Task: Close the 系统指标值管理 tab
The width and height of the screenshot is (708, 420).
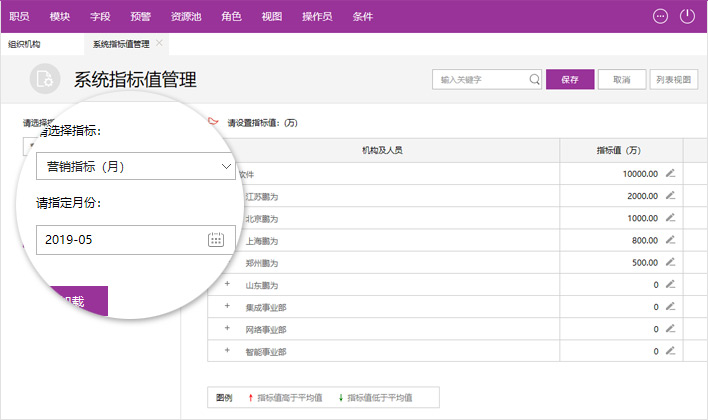Action: click(160, 43)
